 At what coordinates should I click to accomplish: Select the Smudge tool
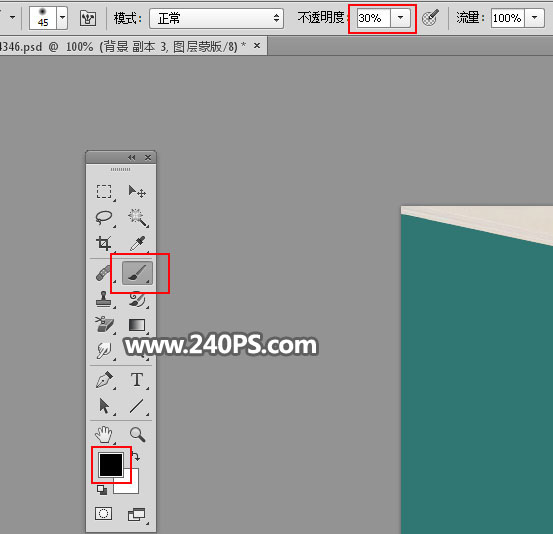click(x=104, y=350)
